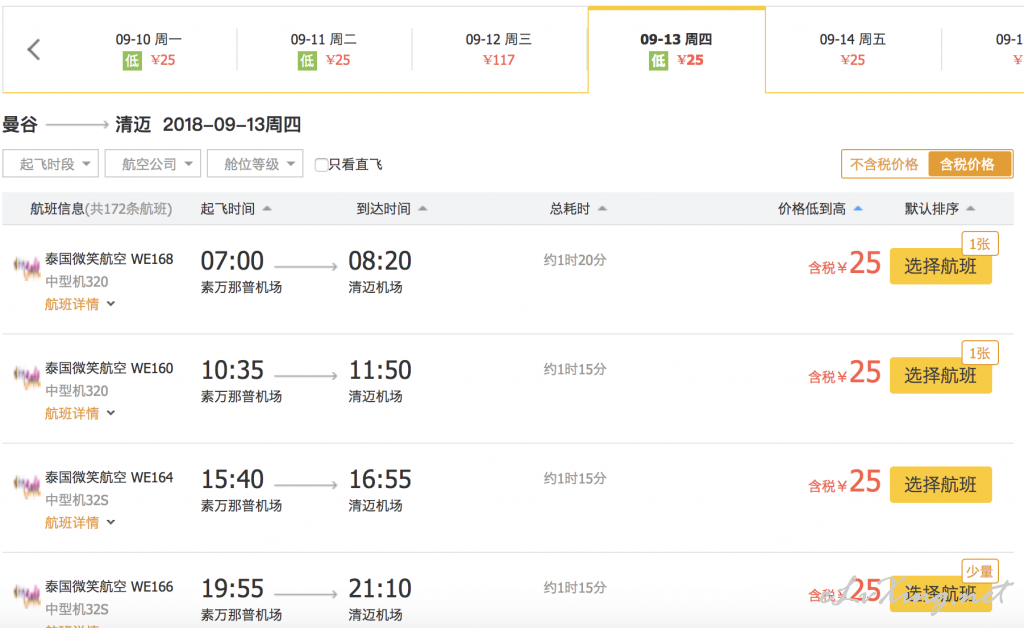Click the 1张 ticket badge for WE160
The image size is (1024, 628).
tap(980, 353)
